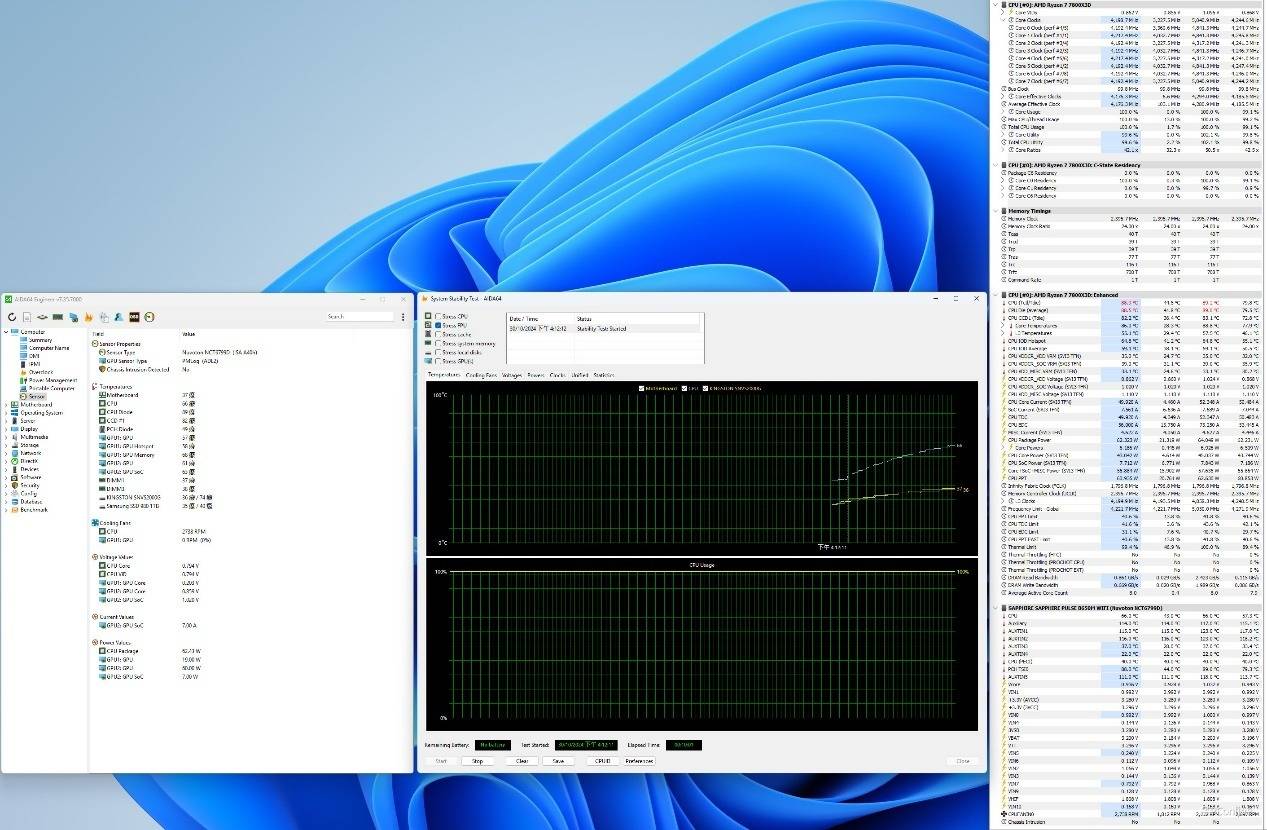This screenshot has width=1267, height=830.
Task: Enable the Stress CPU checkbox
Action: pyautogui.click(x=438, y=316)
